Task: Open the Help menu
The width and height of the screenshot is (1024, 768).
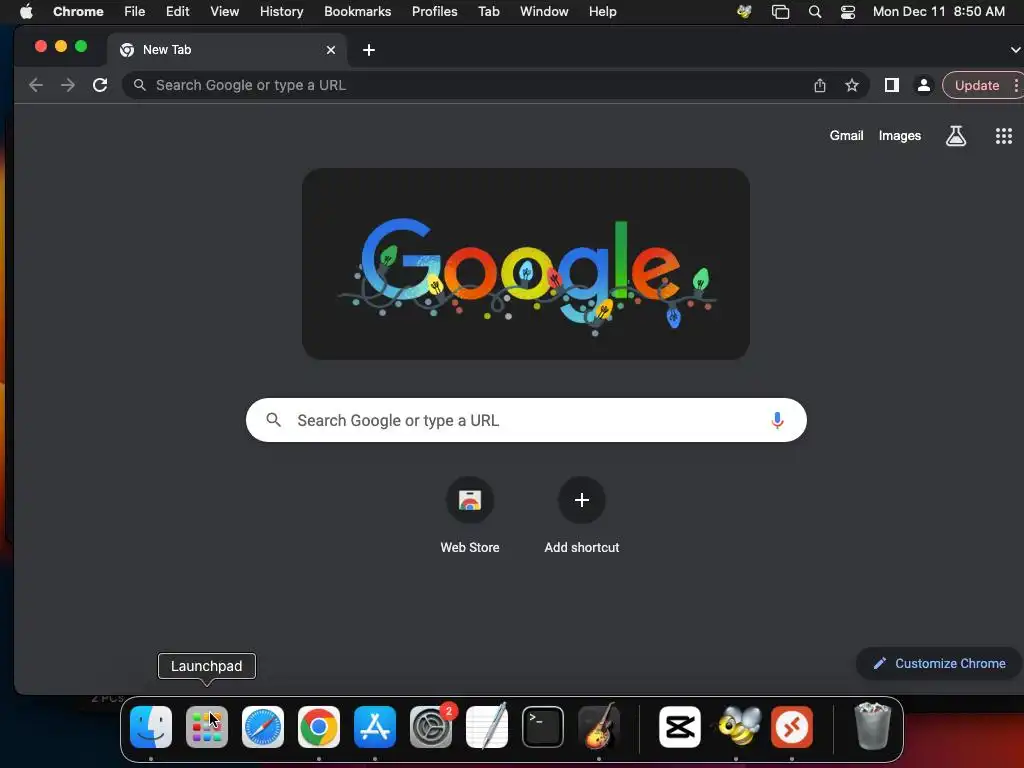Action: [602, 11]
